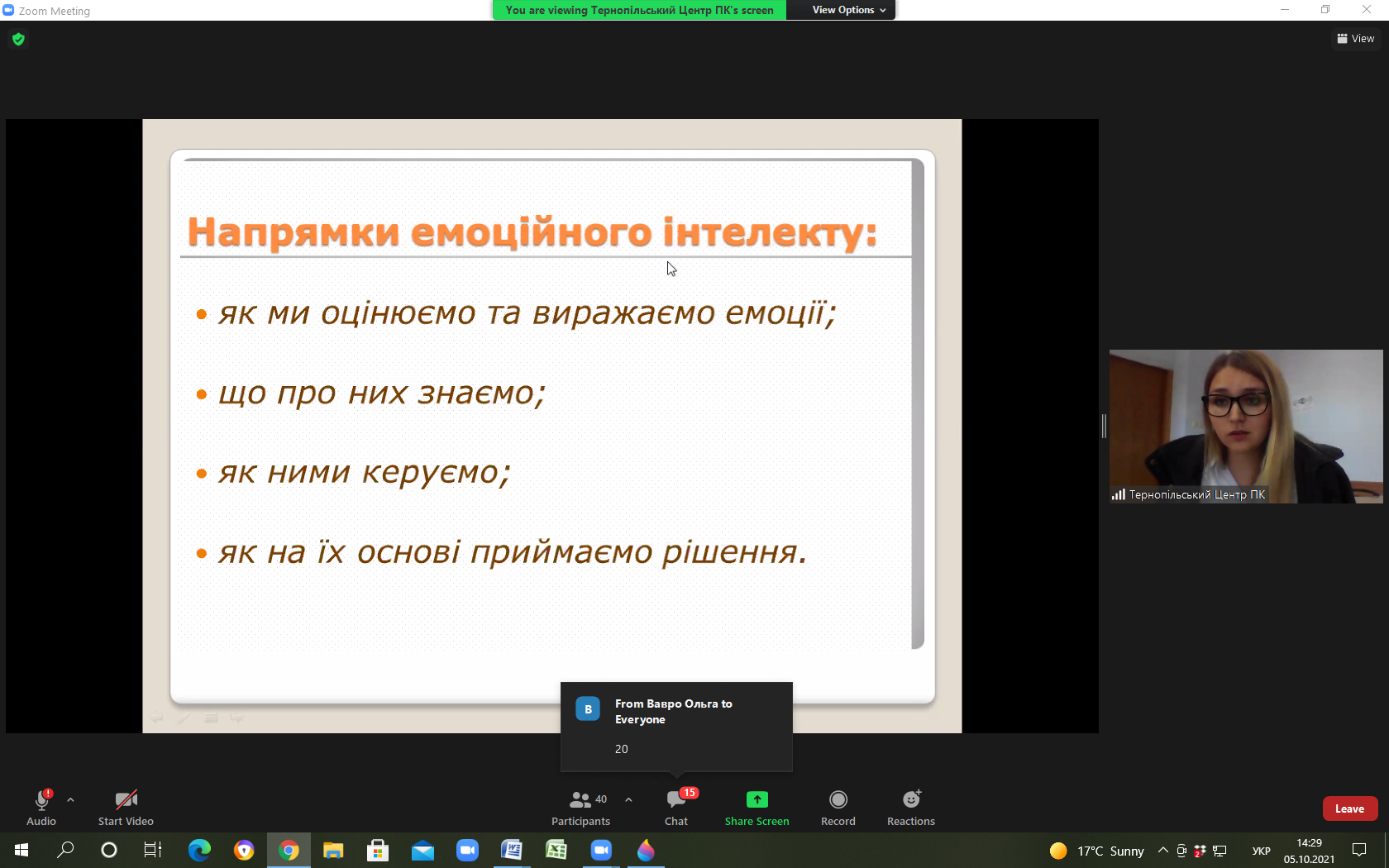Open the Reactions menu

[910, 807]
